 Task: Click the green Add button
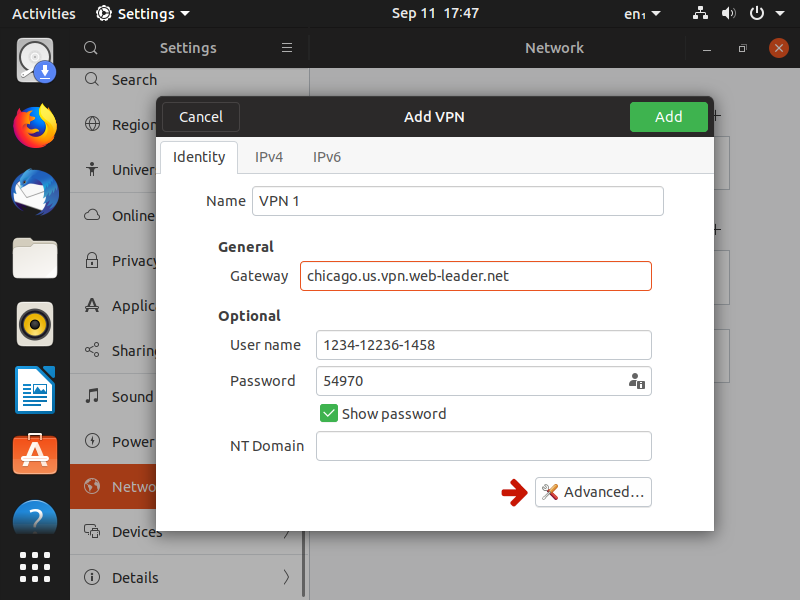click(668, 117)
